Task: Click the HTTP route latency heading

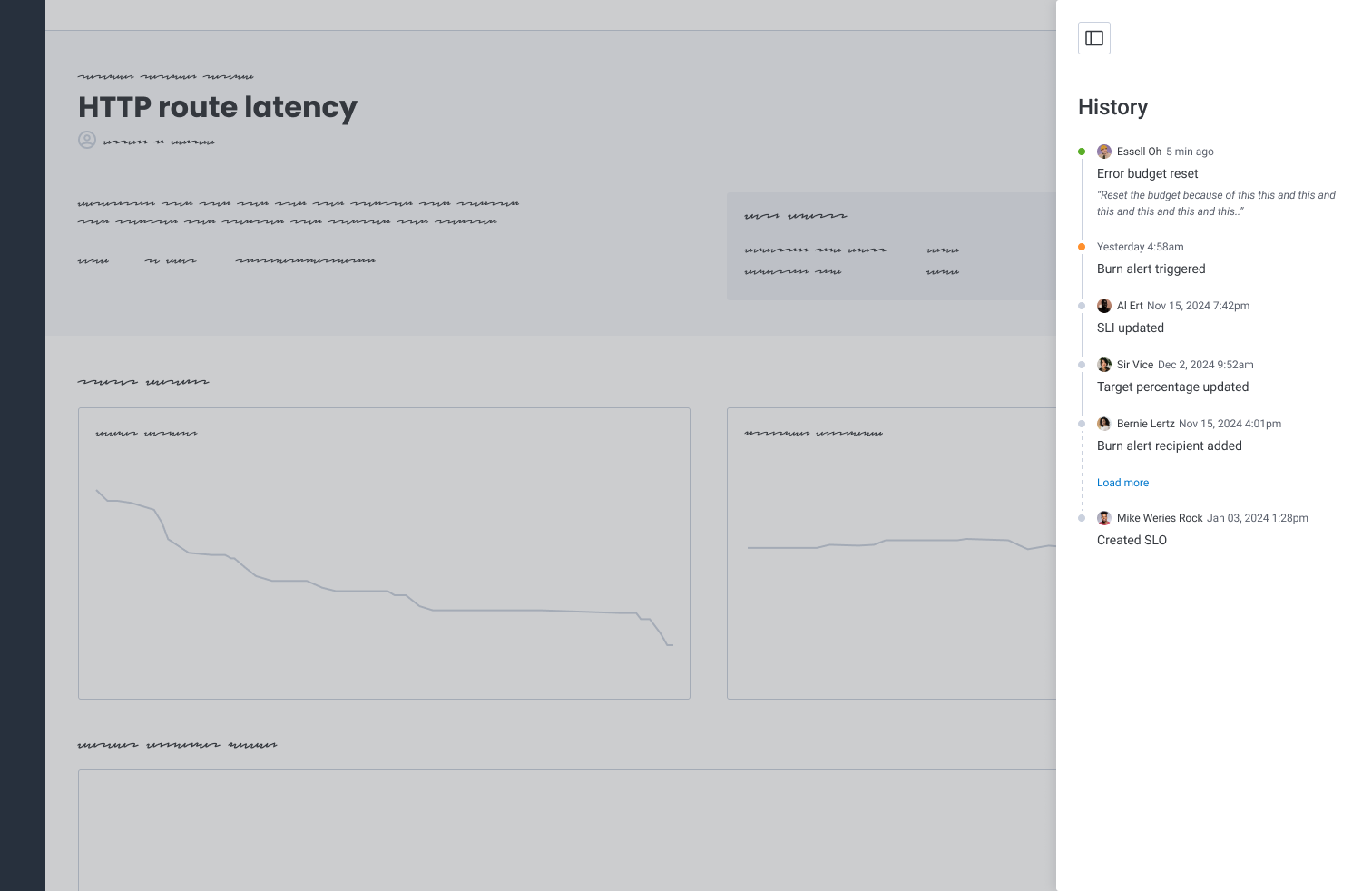Action: click(218, 107)
